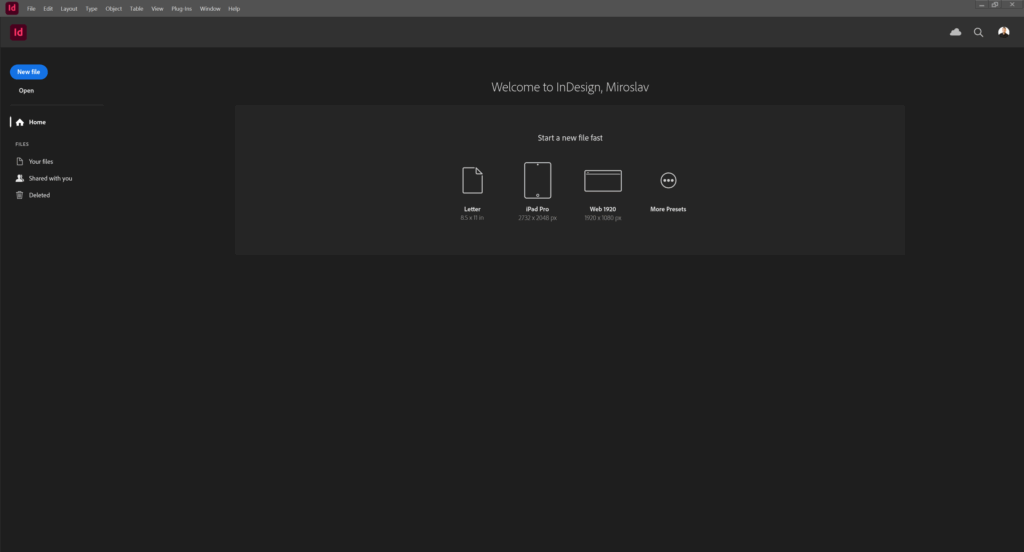Open the Type menu

pos(91,8)
